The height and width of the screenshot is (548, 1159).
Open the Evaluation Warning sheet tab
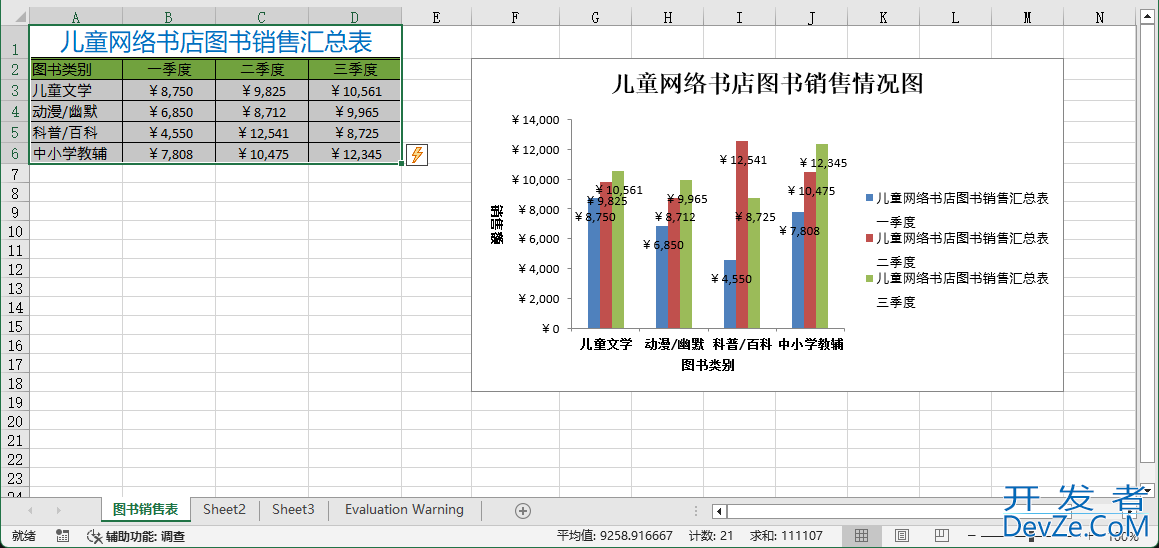click(404, 510)
